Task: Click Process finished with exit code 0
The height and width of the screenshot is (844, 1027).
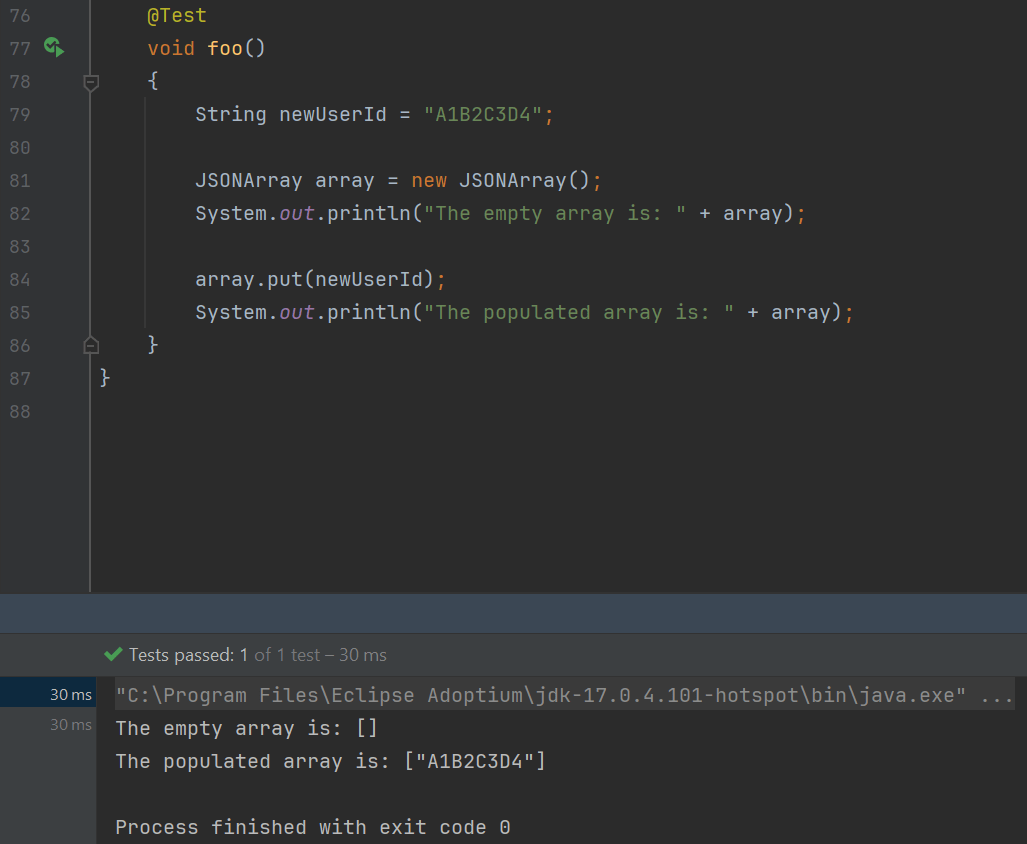Action: tap(313, 827)
